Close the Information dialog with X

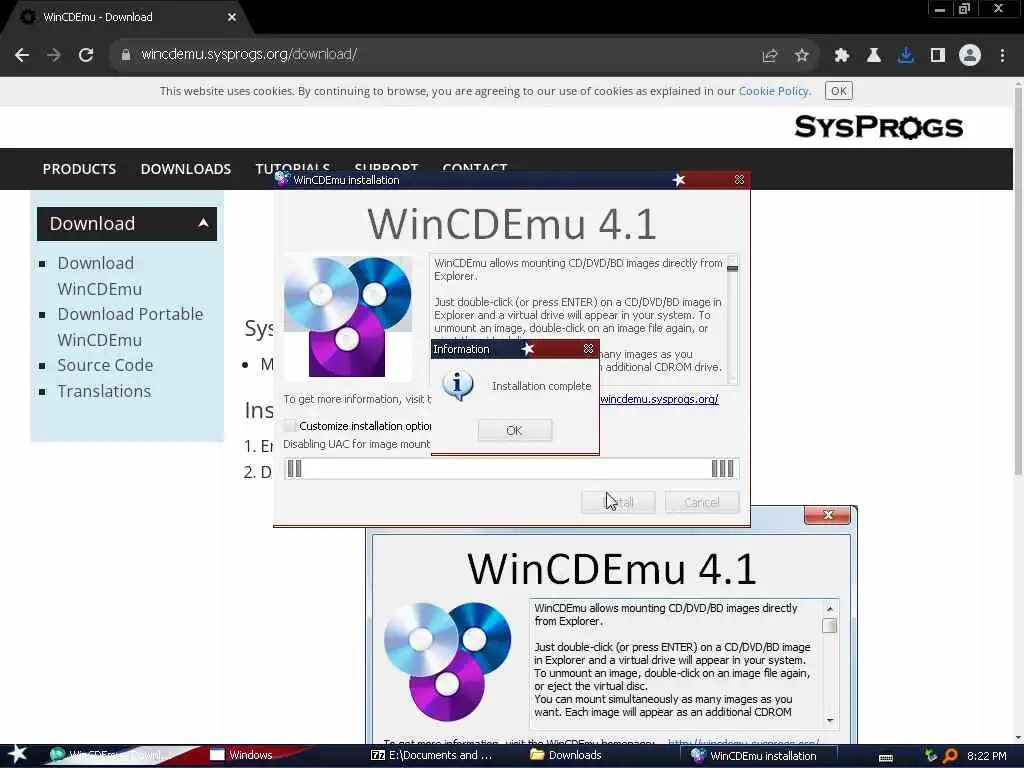(x=588, y=349)
